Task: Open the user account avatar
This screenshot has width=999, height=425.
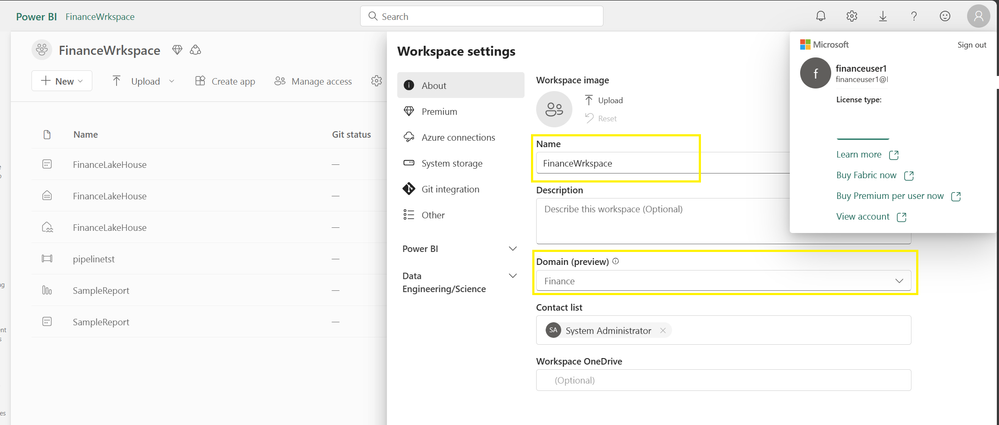Action: click(x=977, y=16)
